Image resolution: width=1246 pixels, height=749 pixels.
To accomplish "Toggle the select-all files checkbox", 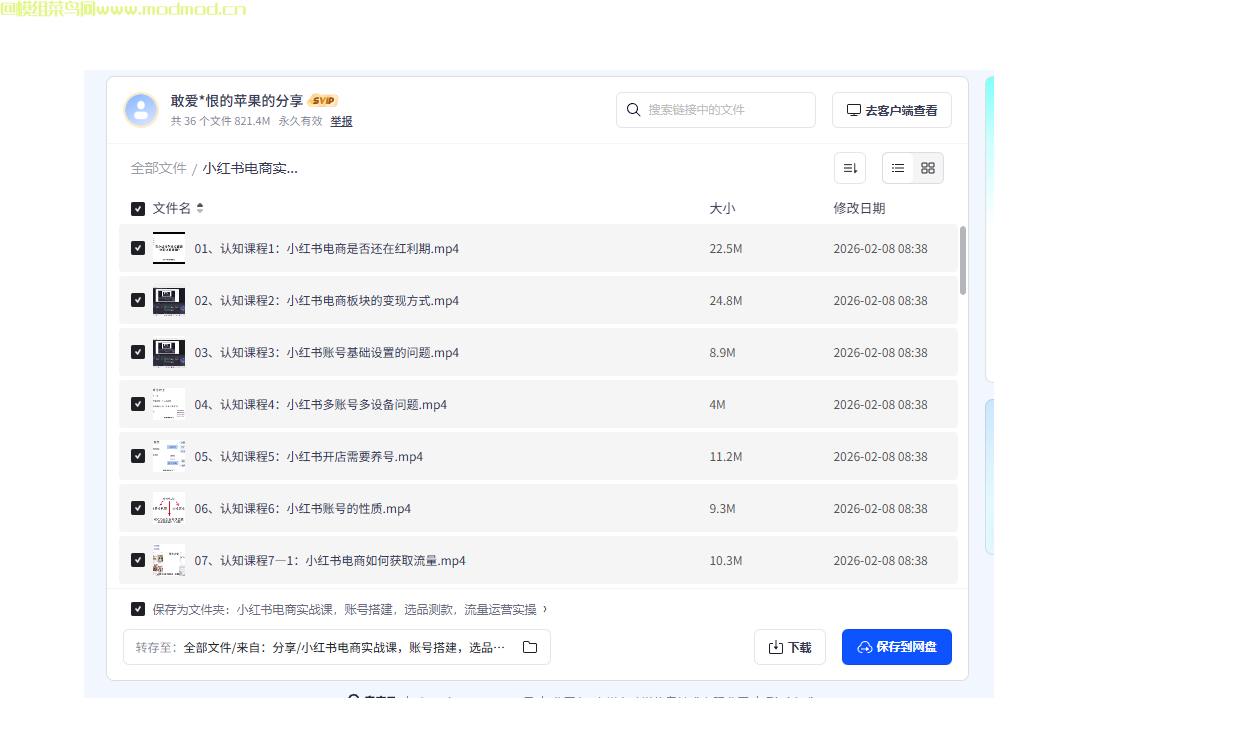I will [x=138, y=209].
